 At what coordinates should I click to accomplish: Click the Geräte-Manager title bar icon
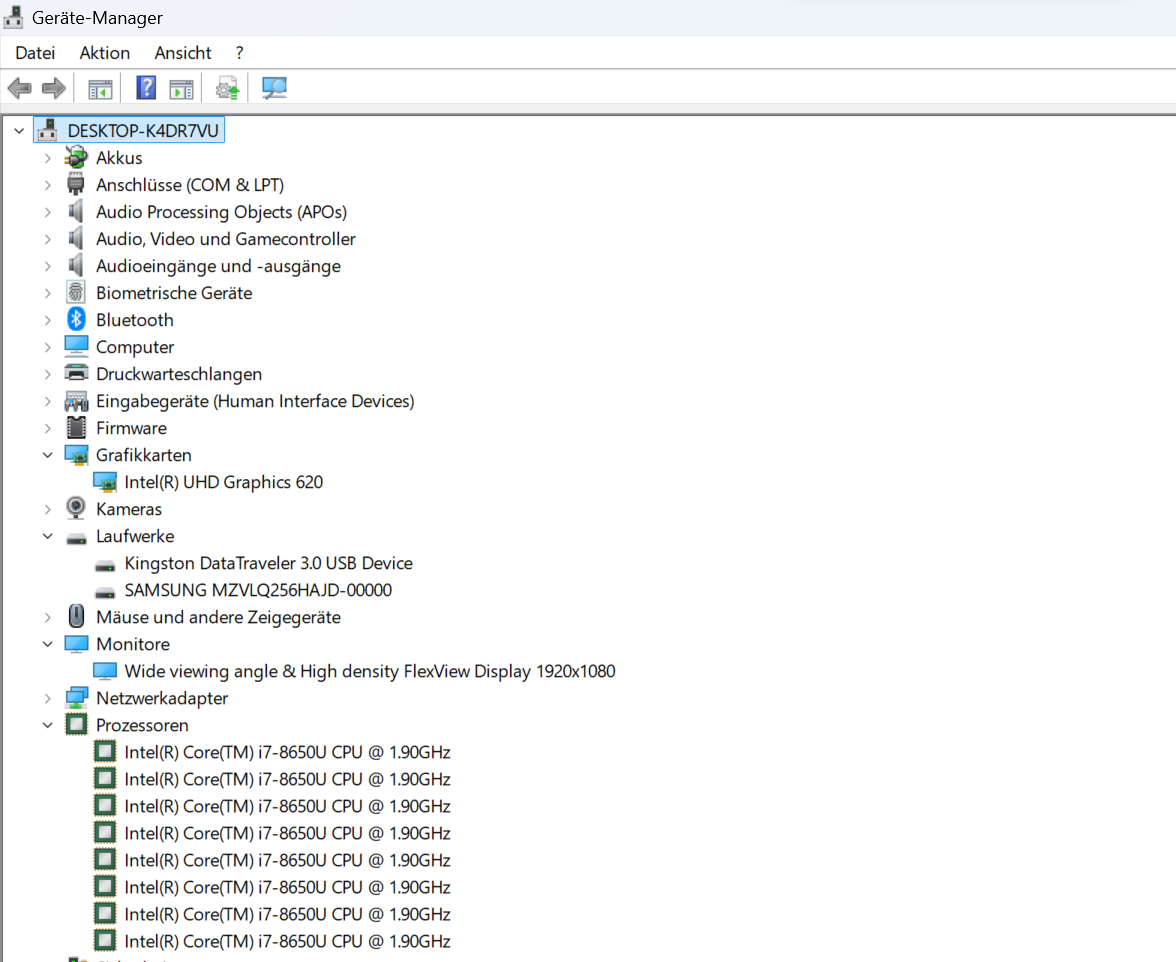pyautogui.click(x=13, y=16)
